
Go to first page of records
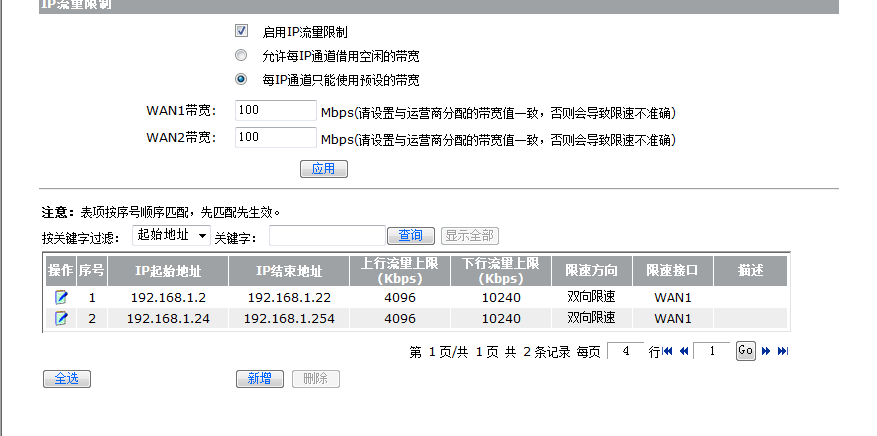coord(667,351)
